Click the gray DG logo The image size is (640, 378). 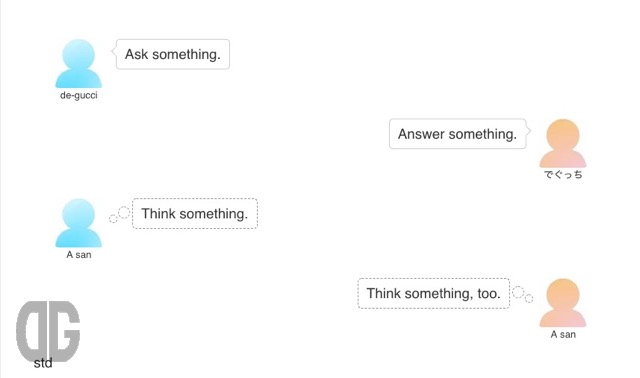tap(48, 331)
